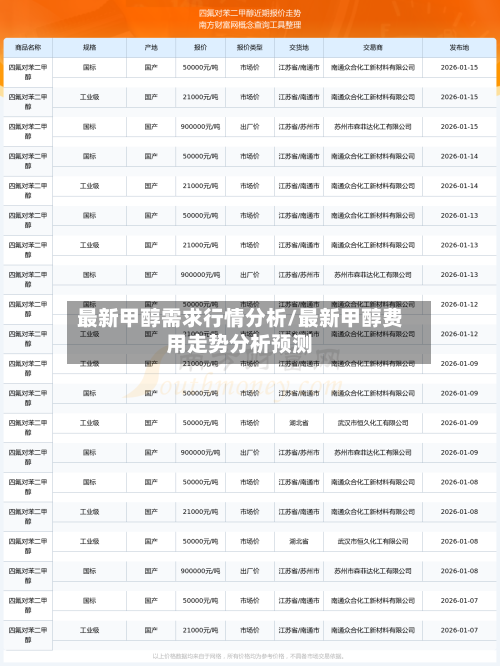Click 出厂价 in the 2026-01-15 row
The height and width of the screenshot is (666, 500).
coord(249,127)
